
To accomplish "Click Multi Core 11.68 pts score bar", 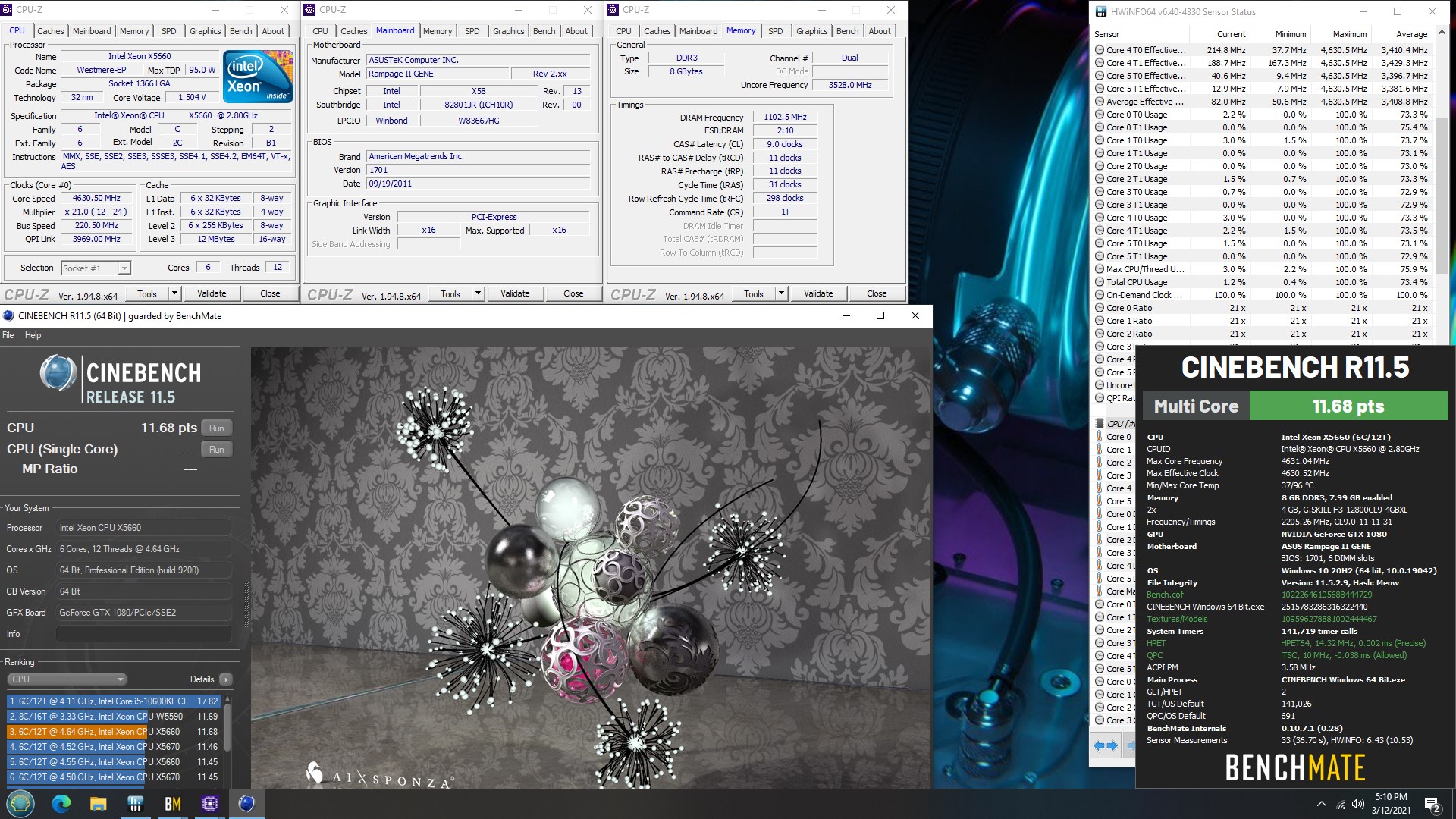I will pyautogui.click(x=1296, y=406).
